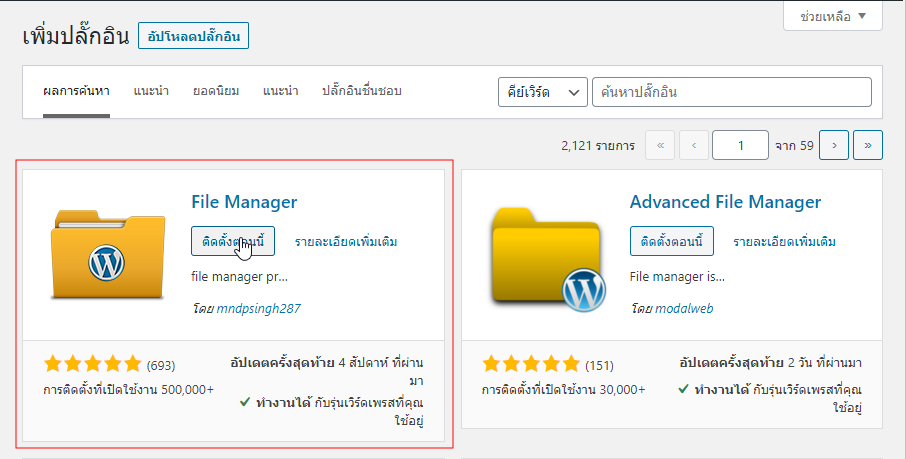Click the "file manager pr…" description text
906x459 pixels.
pos(239,277)
